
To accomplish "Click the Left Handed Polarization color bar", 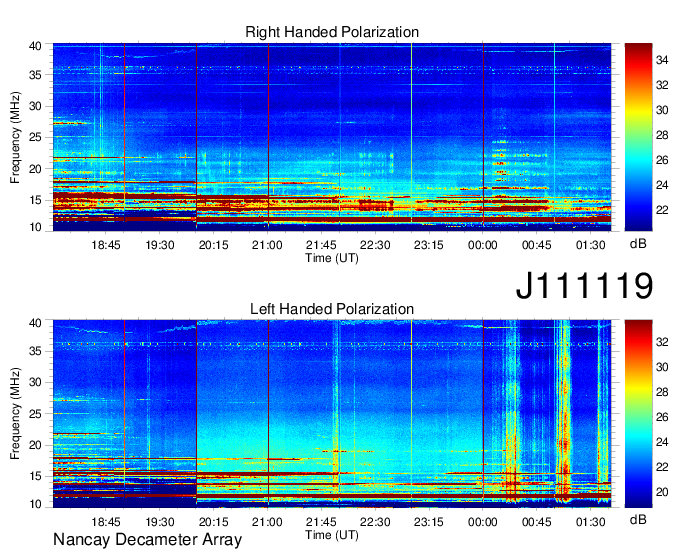I will pos(638,414).
